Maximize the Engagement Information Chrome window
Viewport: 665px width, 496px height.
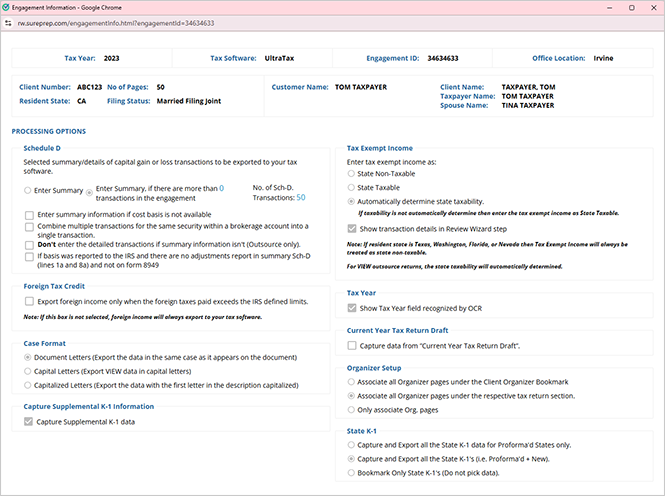631,8
